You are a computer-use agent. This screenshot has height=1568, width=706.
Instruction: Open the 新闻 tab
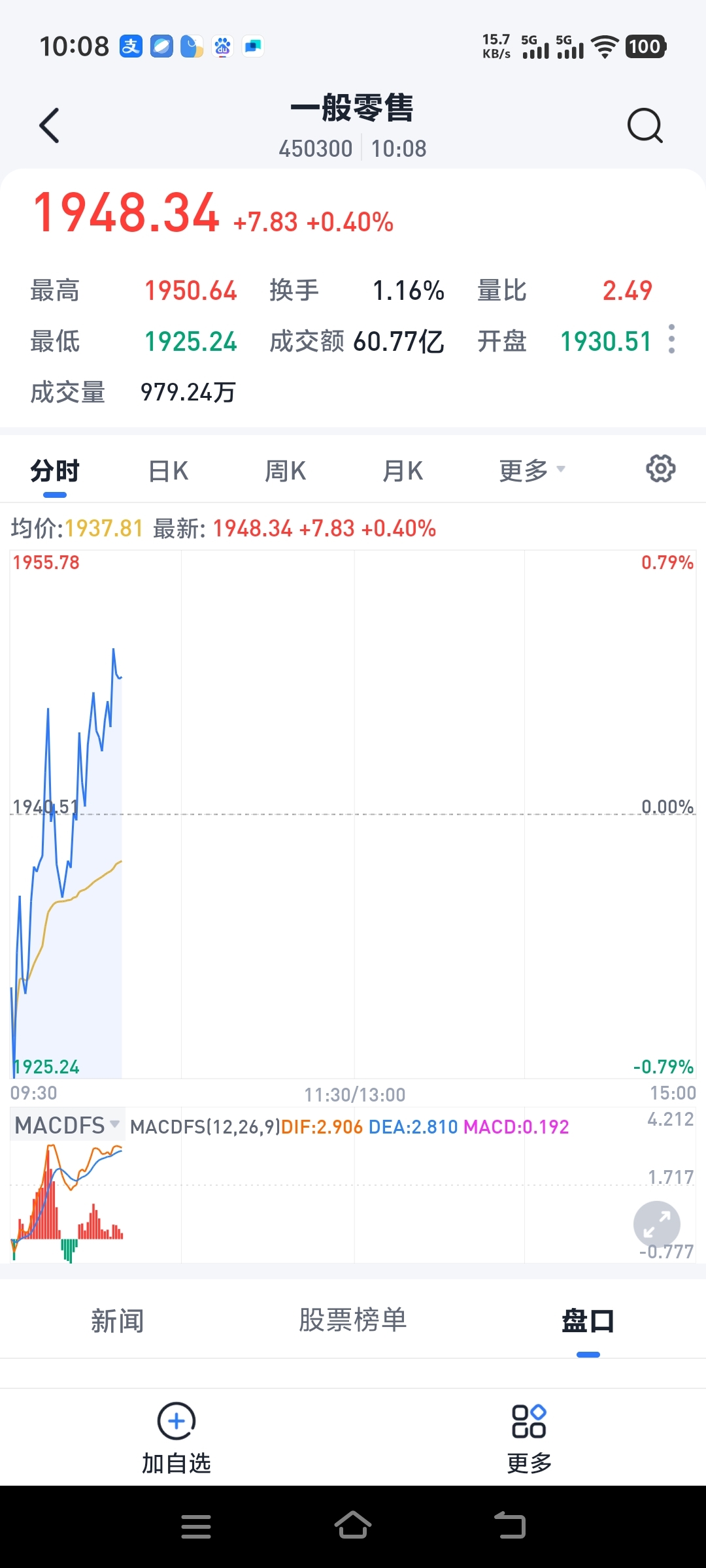tap(118, 1321)
